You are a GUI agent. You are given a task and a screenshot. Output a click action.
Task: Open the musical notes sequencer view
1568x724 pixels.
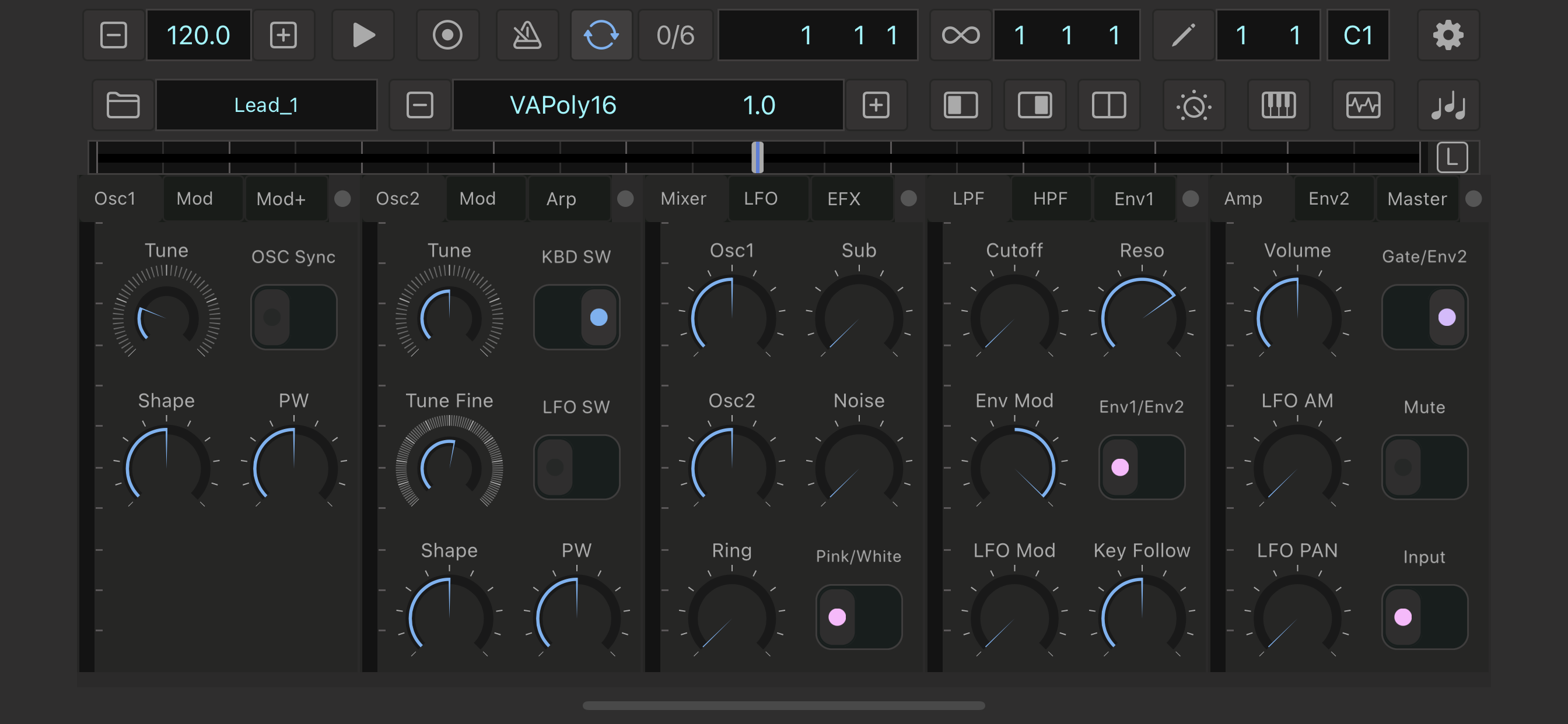coord(1448,105)
